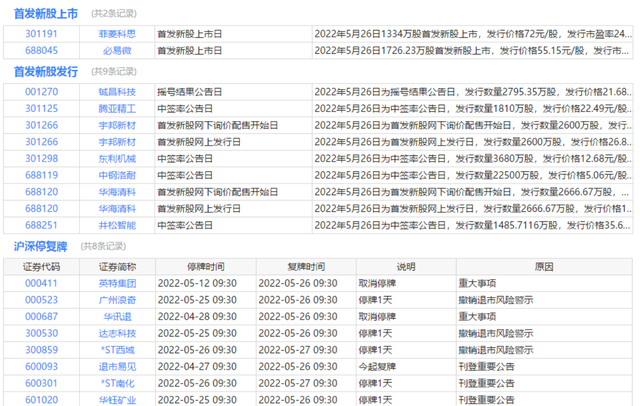Open stock code 300859
This screenshot has height=406, width=640.
pyautogui.click(x=41, y=350)
